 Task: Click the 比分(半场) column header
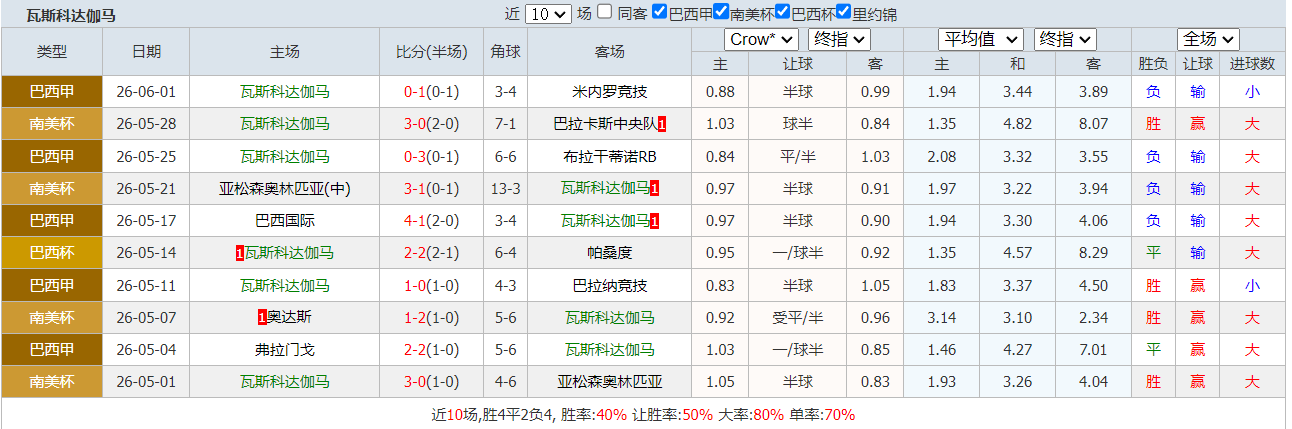coord(432,52)
